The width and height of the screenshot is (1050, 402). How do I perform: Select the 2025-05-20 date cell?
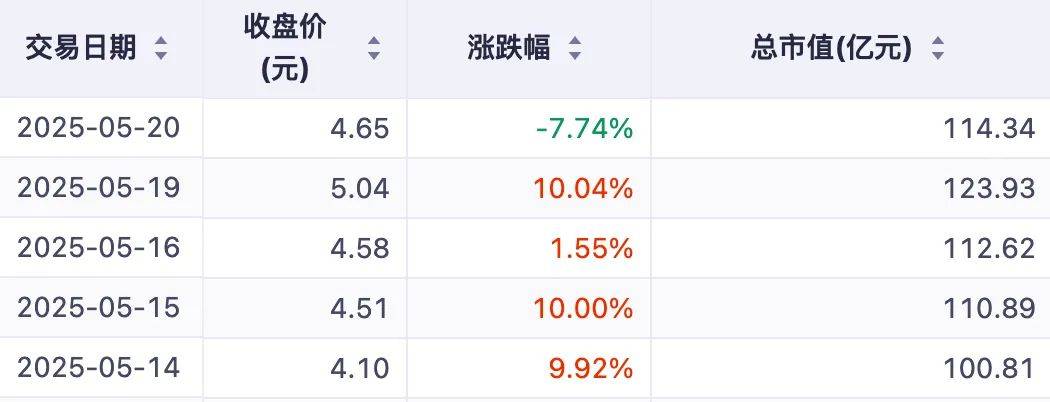tap(98, 127)
